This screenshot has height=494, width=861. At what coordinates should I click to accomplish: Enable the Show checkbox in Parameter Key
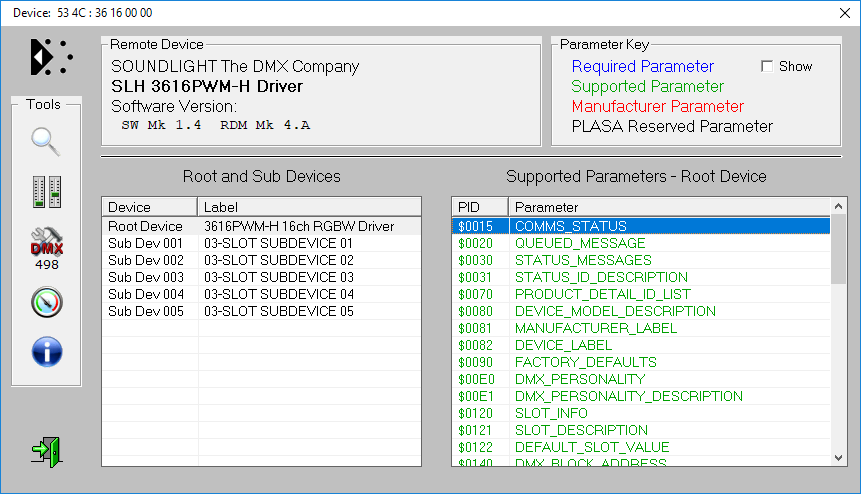[767, 66]
